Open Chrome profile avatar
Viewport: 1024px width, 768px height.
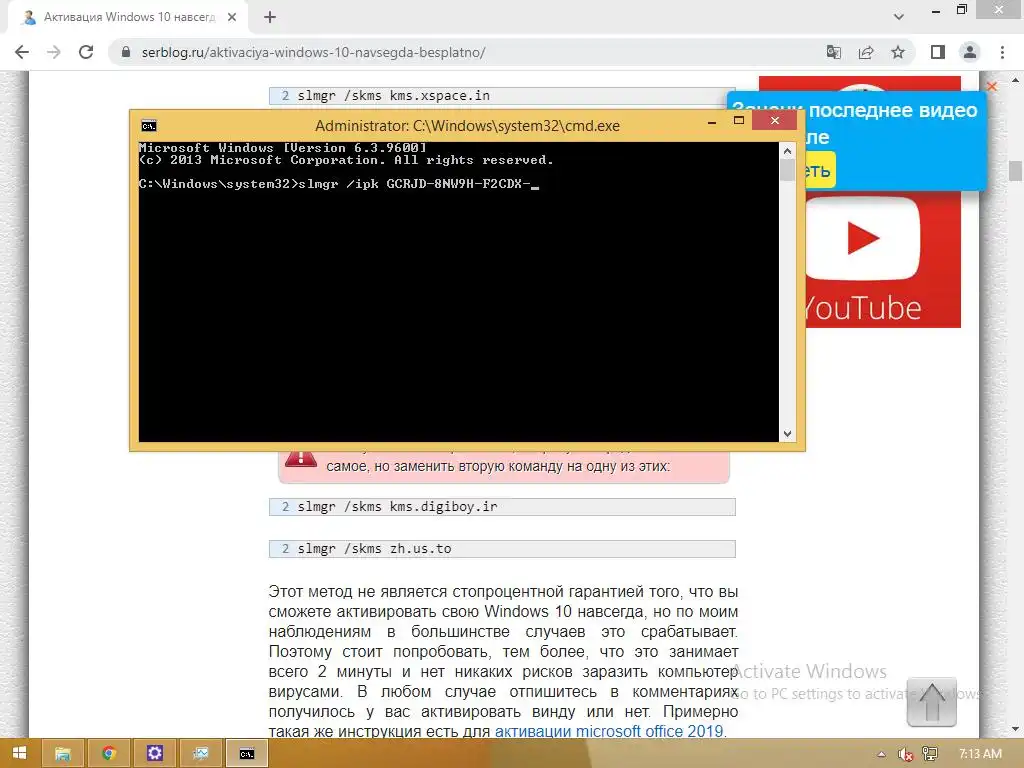click(x=970, y=52)
